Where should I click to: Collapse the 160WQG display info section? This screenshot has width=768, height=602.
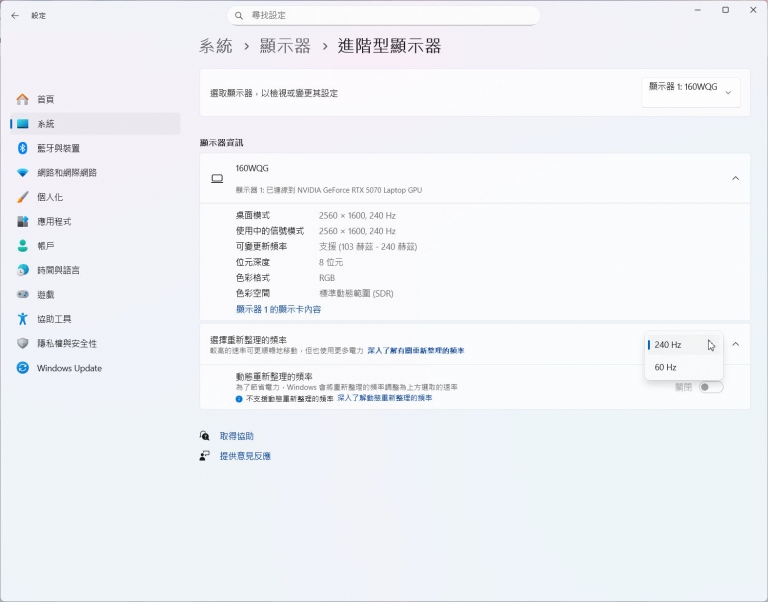[735, 178]
